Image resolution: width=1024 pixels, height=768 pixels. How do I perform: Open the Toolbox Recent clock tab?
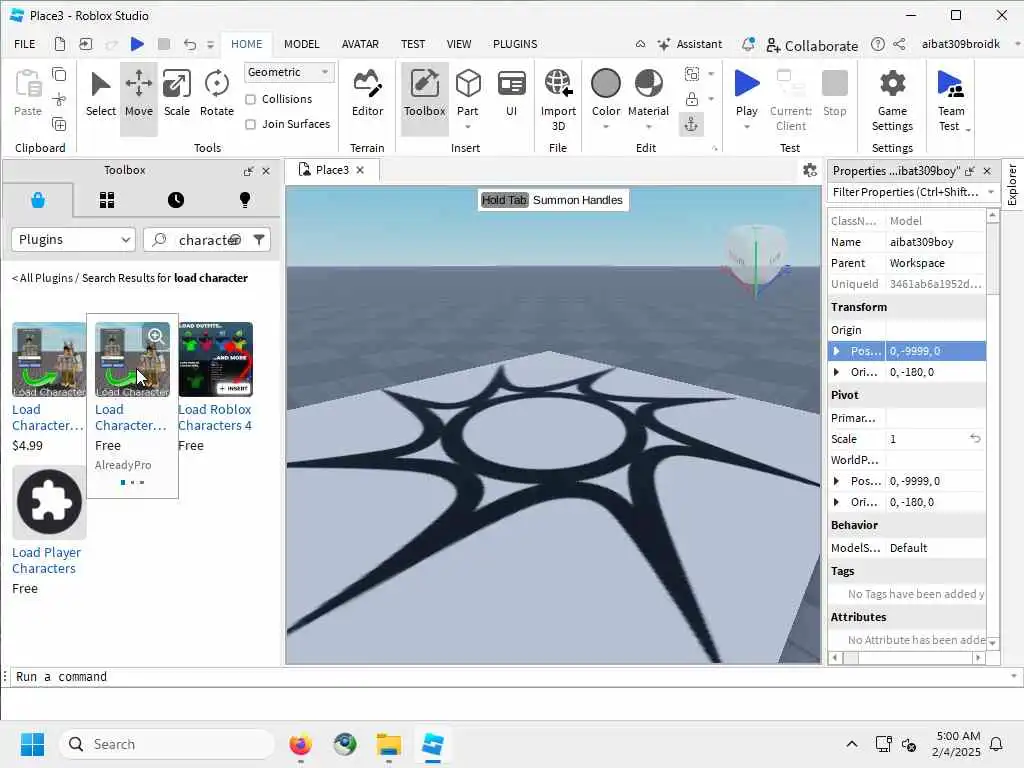point(176,200)
